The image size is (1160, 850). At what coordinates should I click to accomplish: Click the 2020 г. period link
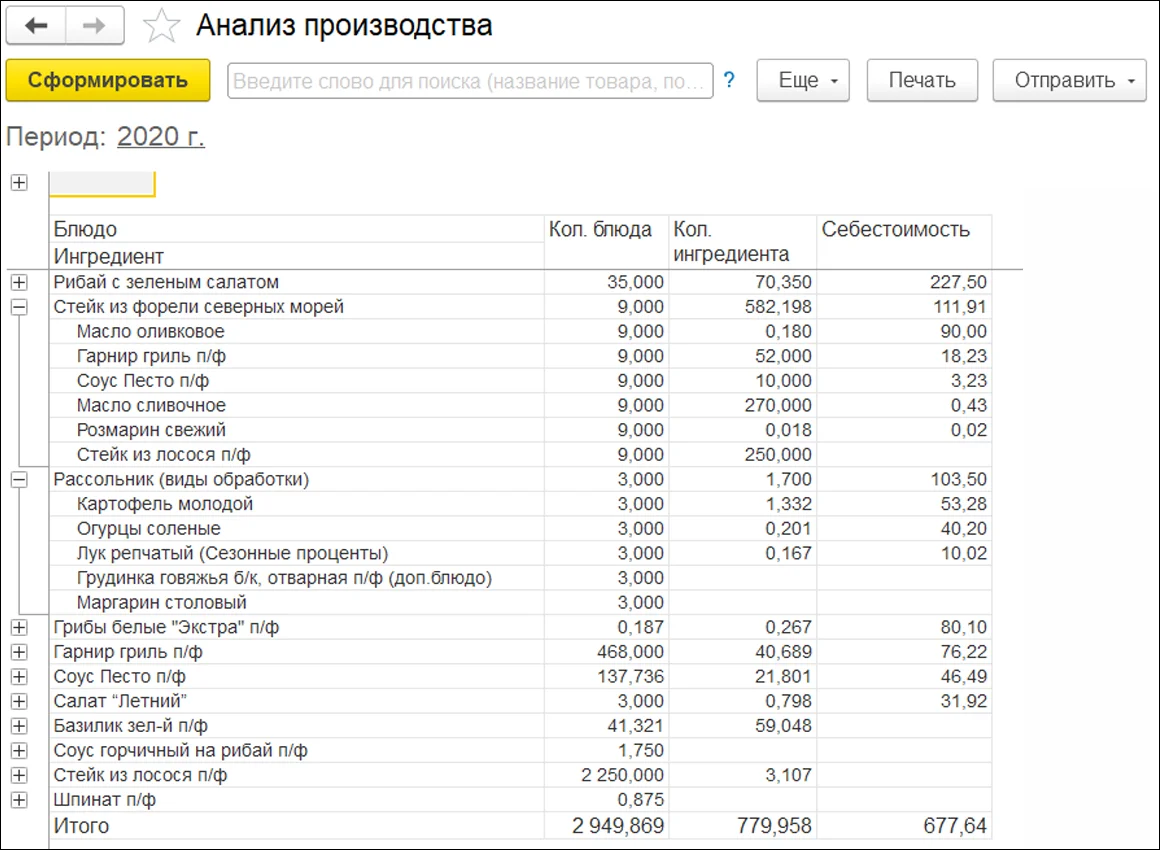[161, 137]
